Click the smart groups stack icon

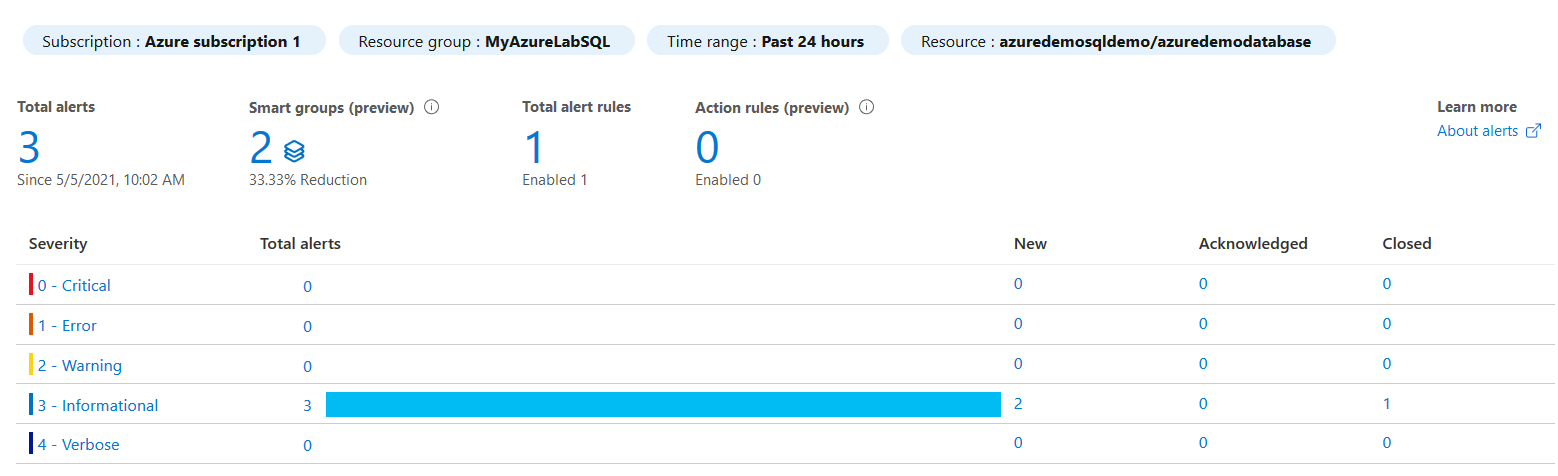(294, 151)
